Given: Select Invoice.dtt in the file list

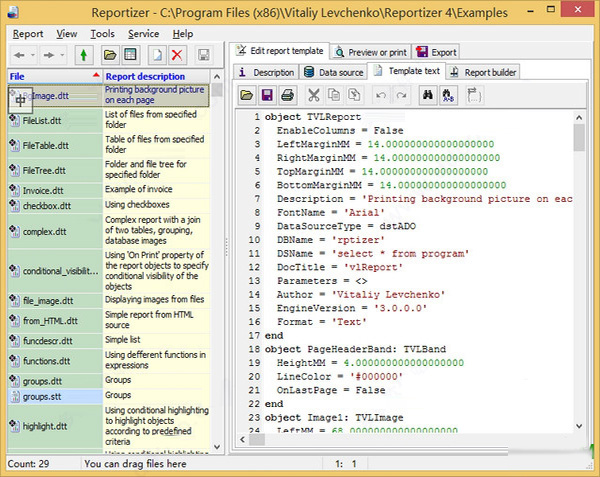Looking at the screenshot, I should tap(43, 189).
